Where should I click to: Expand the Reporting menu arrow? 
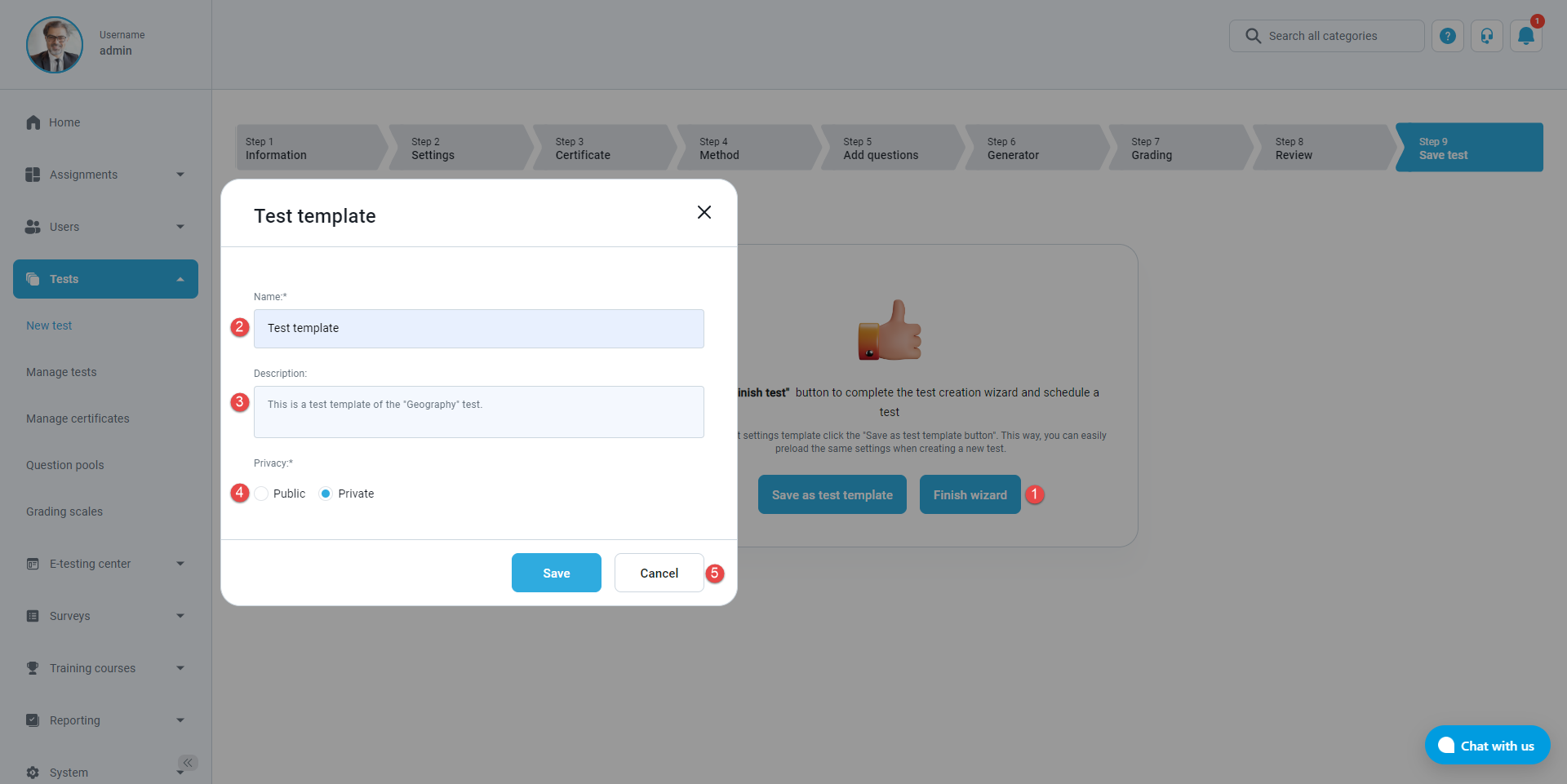(180, 720)
